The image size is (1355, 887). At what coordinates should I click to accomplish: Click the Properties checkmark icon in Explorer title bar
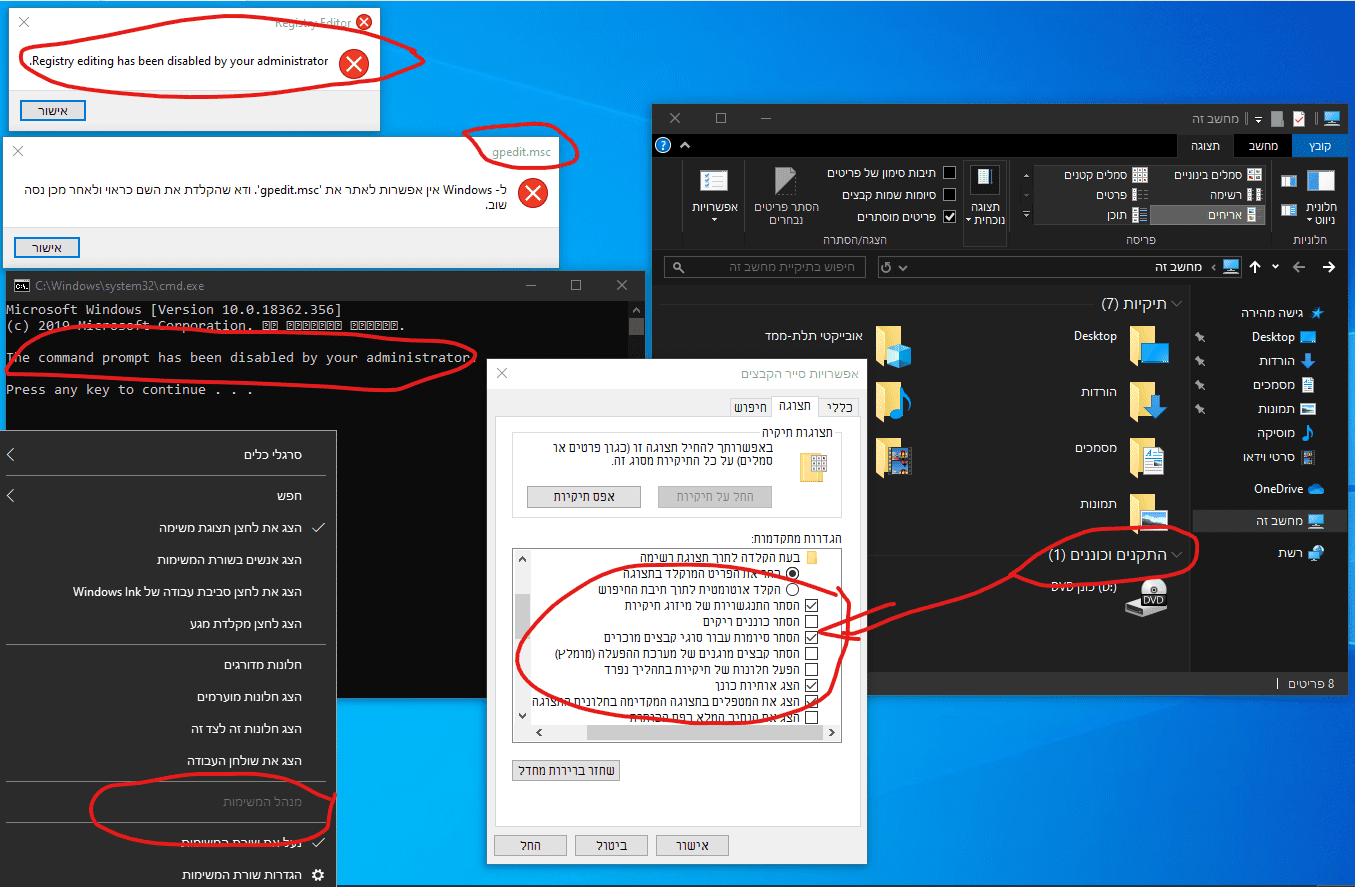(x=1298, y=119)
